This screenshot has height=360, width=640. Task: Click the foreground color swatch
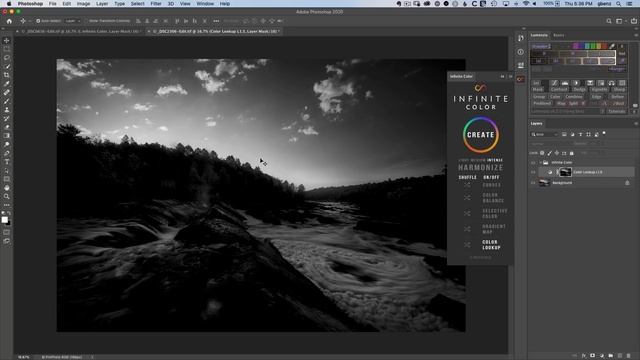point(4,220)
